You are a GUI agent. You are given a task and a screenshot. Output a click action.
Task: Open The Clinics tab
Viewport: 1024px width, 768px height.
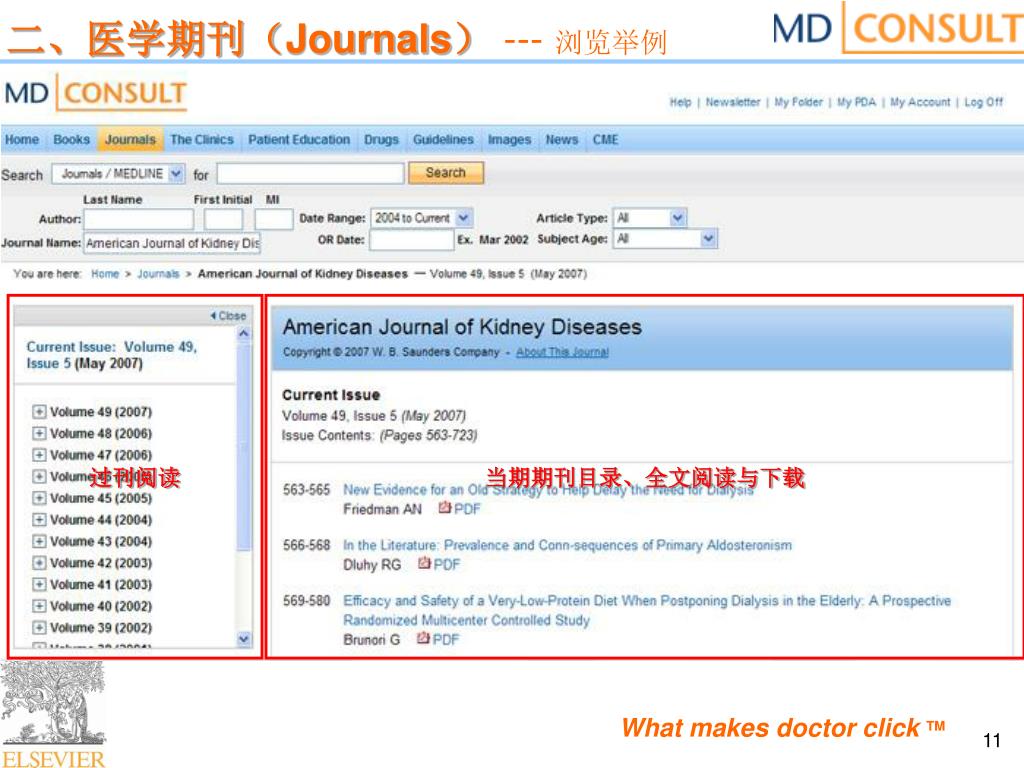pyautogui.click(x=202, y=140)
